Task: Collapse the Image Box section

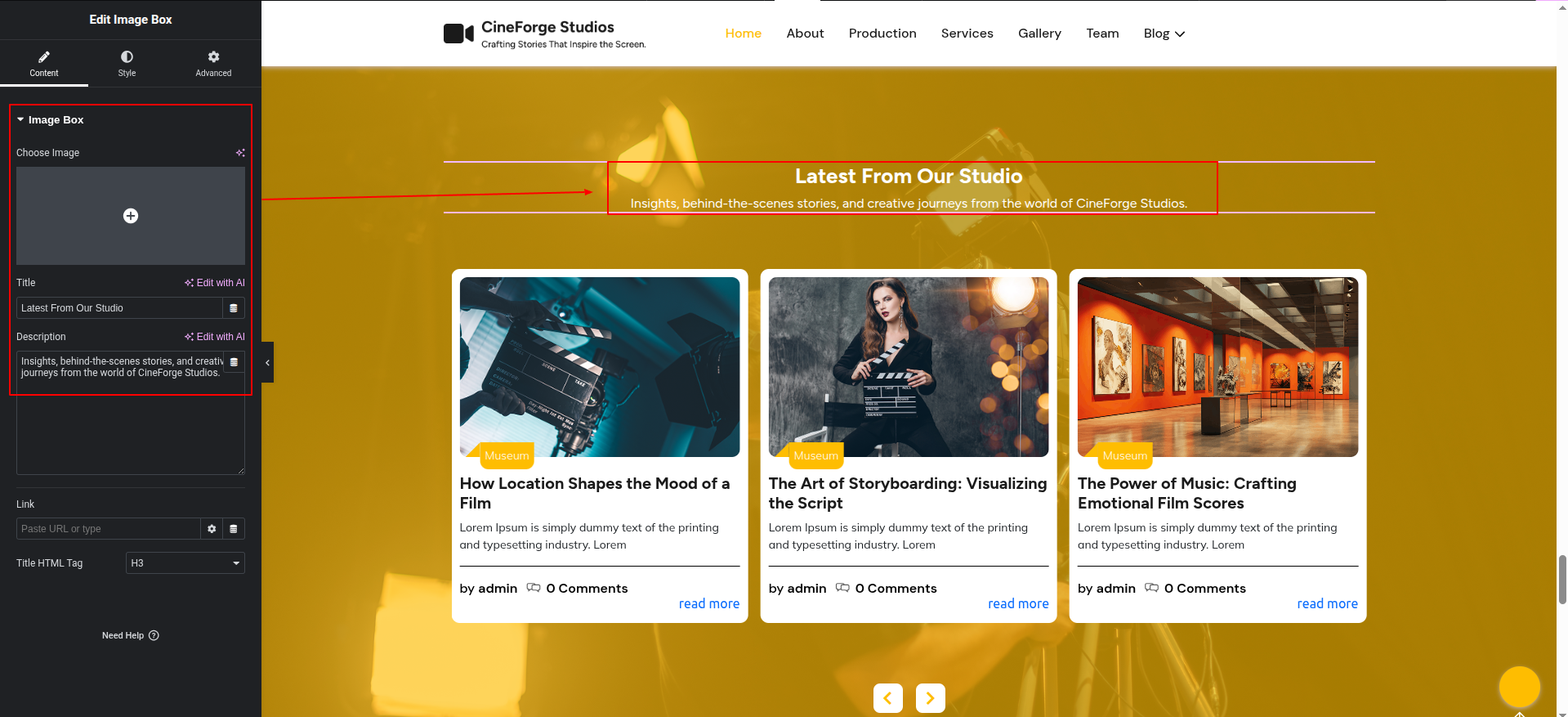Action: pyautogui.click(x=20, y=119)
